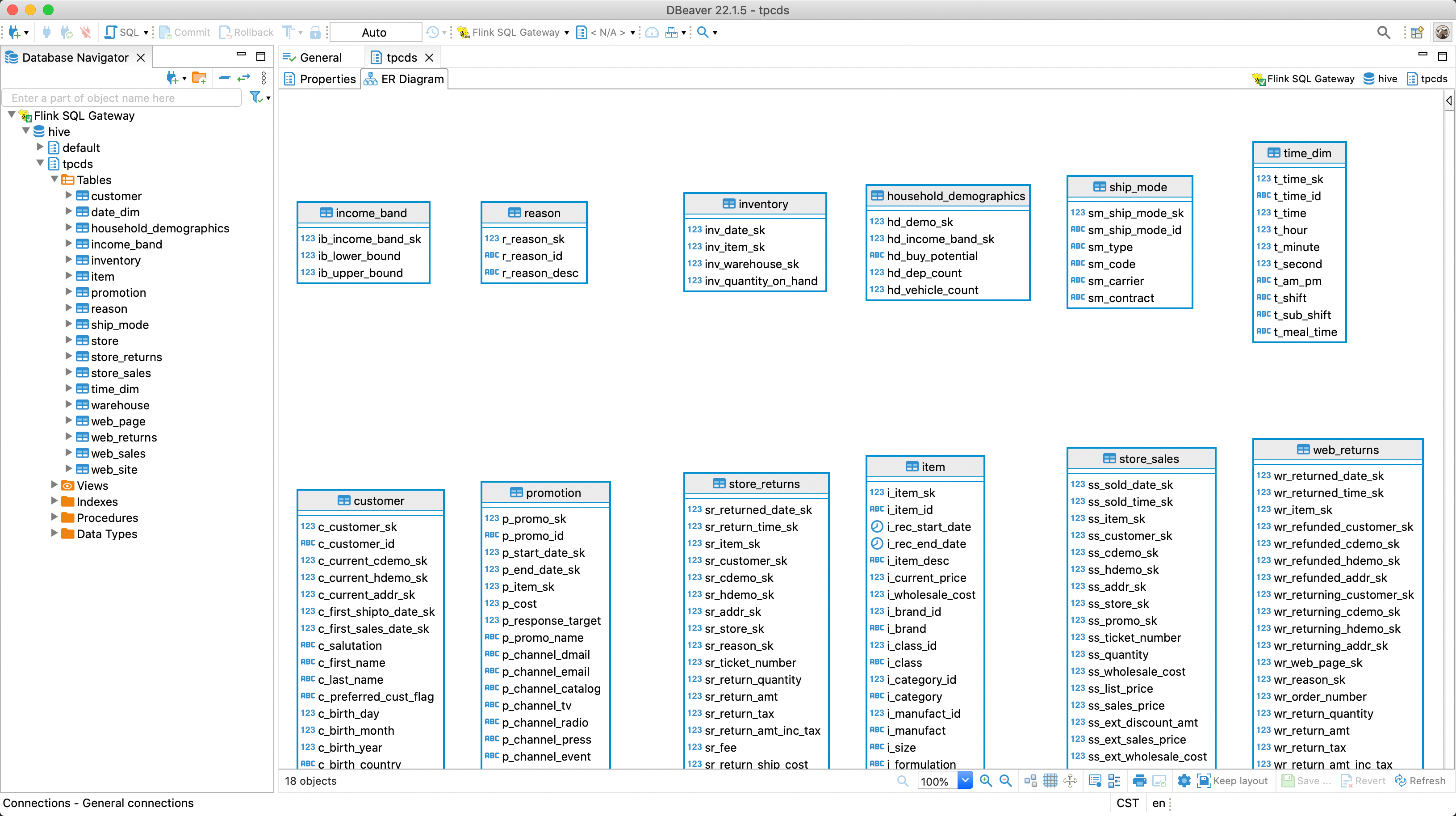Click the Revert button
Image resolution: width=1456 pixels, height=816 pixels.
tap(1363, 781)
